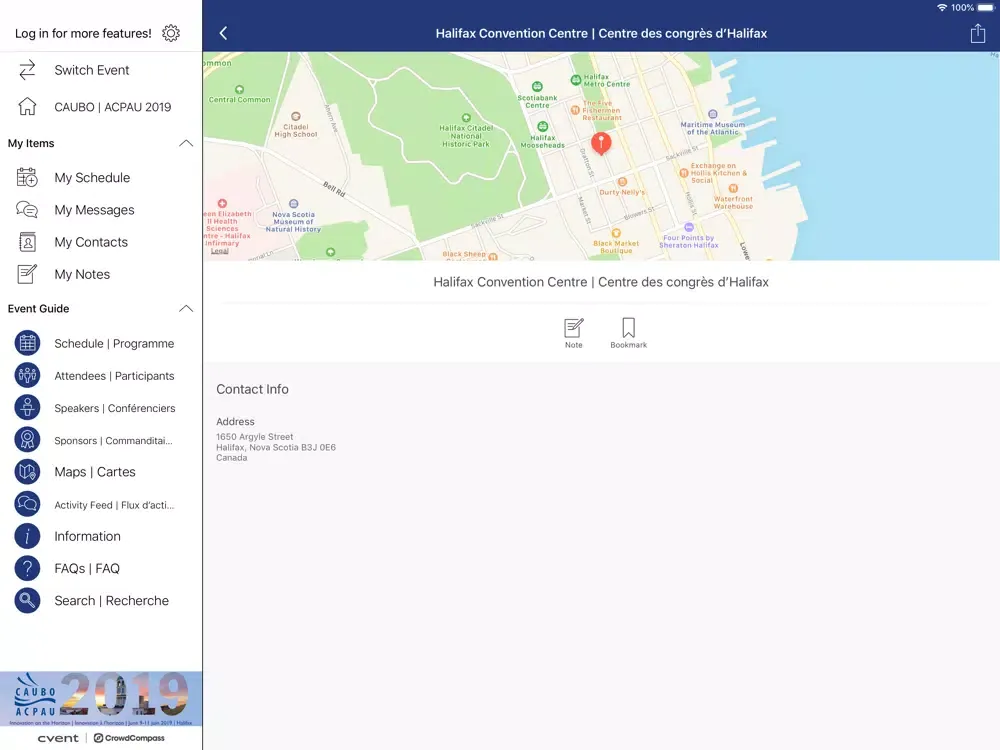Image resolution: width=1000 pixels, height=750 pixels.
Task: Click the Speakers | Conférenciers round icon
Action: pos(27,408)
